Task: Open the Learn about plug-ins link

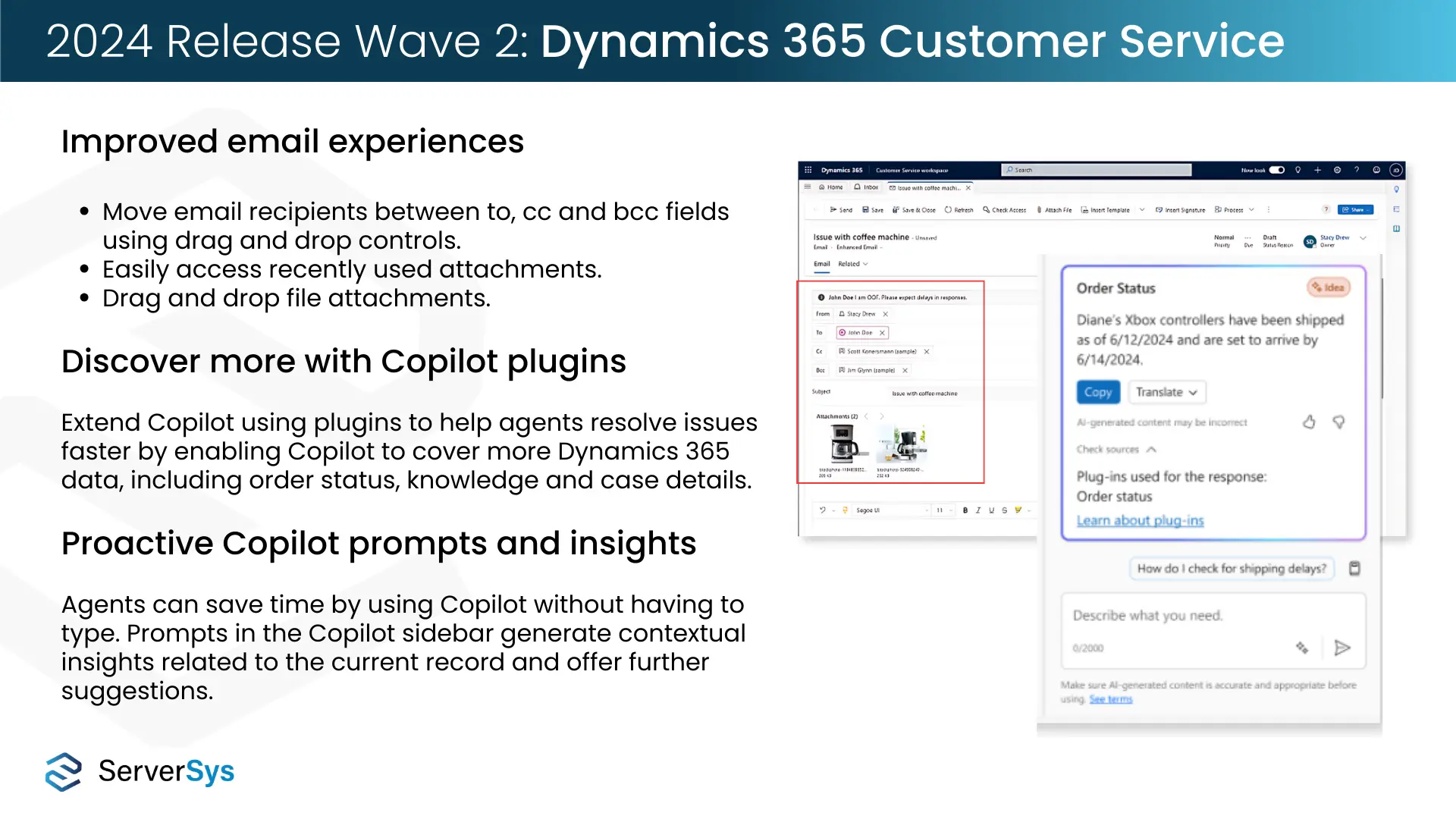Action: 1140,521
